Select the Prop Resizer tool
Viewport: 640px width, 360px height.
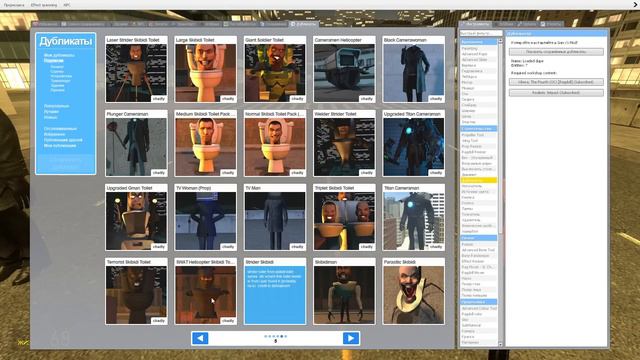[x=478, y=146]
